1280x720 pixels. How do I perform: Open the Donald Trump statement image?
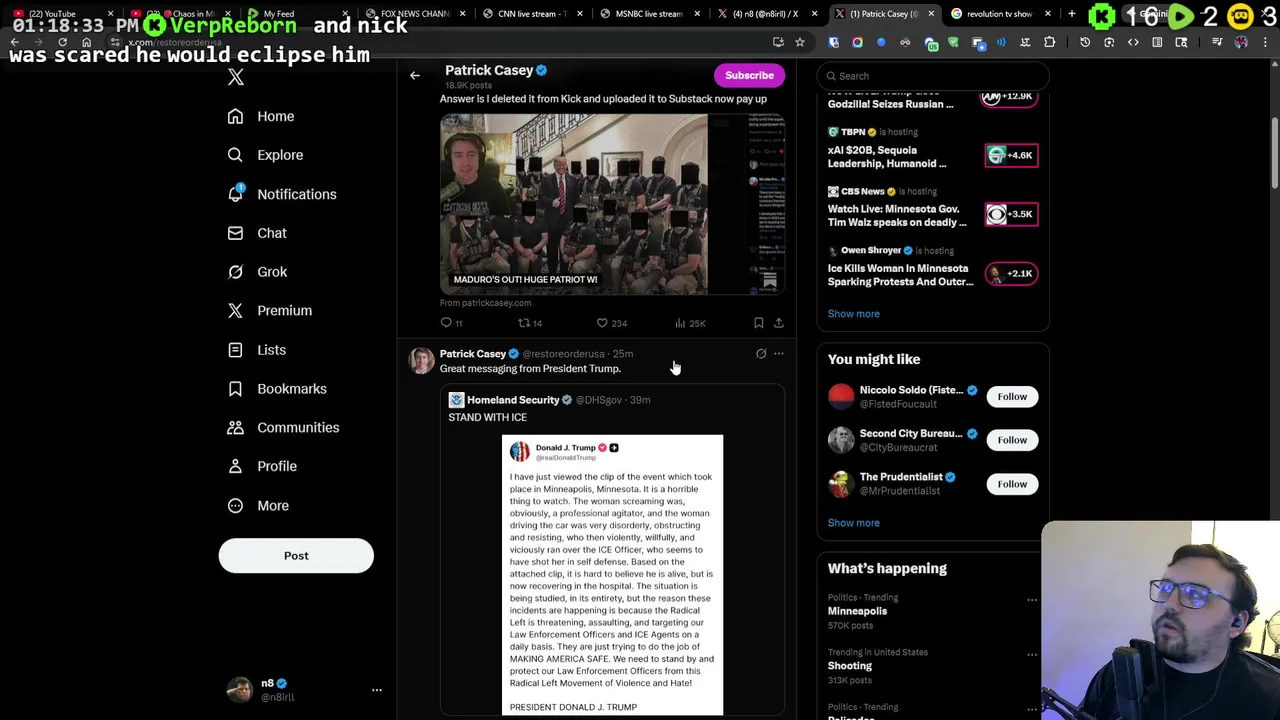[x=612, y=575]
